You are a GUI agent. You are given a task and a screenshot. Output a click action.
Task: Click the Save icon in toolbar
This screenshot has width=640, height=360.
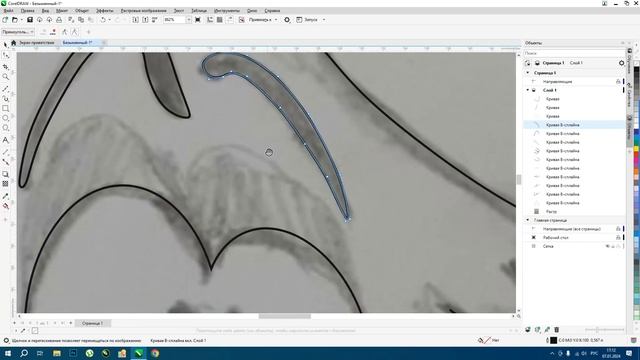click(x=30, y=20)
